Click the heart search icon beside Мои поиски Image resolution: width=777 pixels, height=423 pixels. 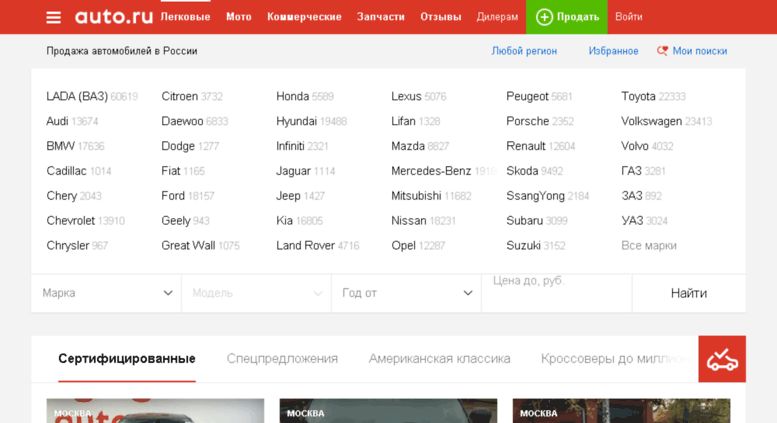[663, 51]
